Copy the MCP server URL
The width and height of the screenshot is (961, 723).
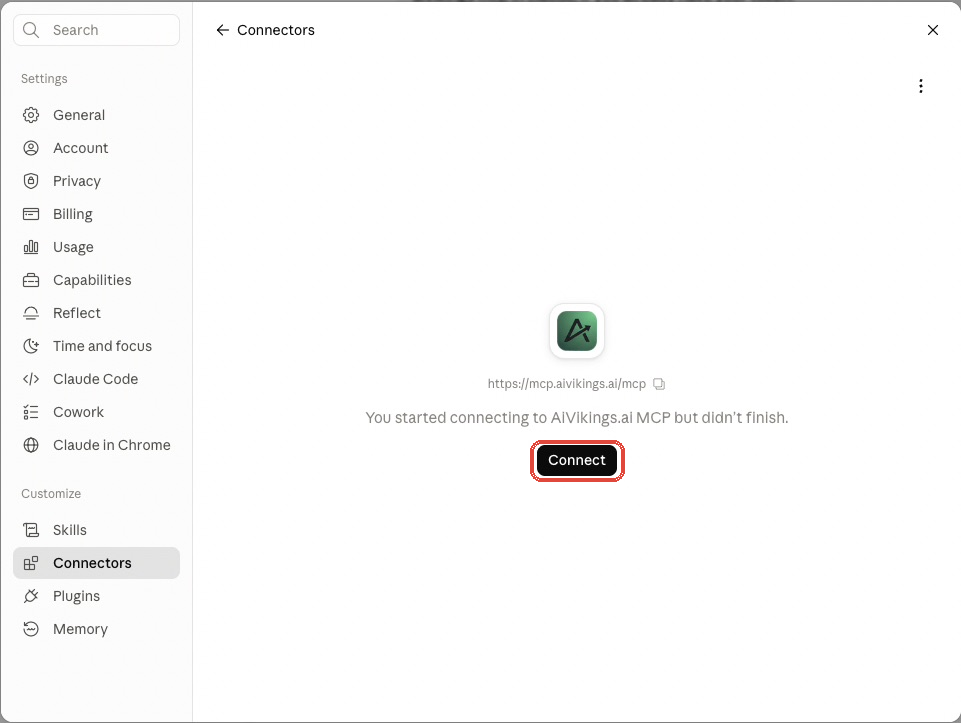(659, 384)
